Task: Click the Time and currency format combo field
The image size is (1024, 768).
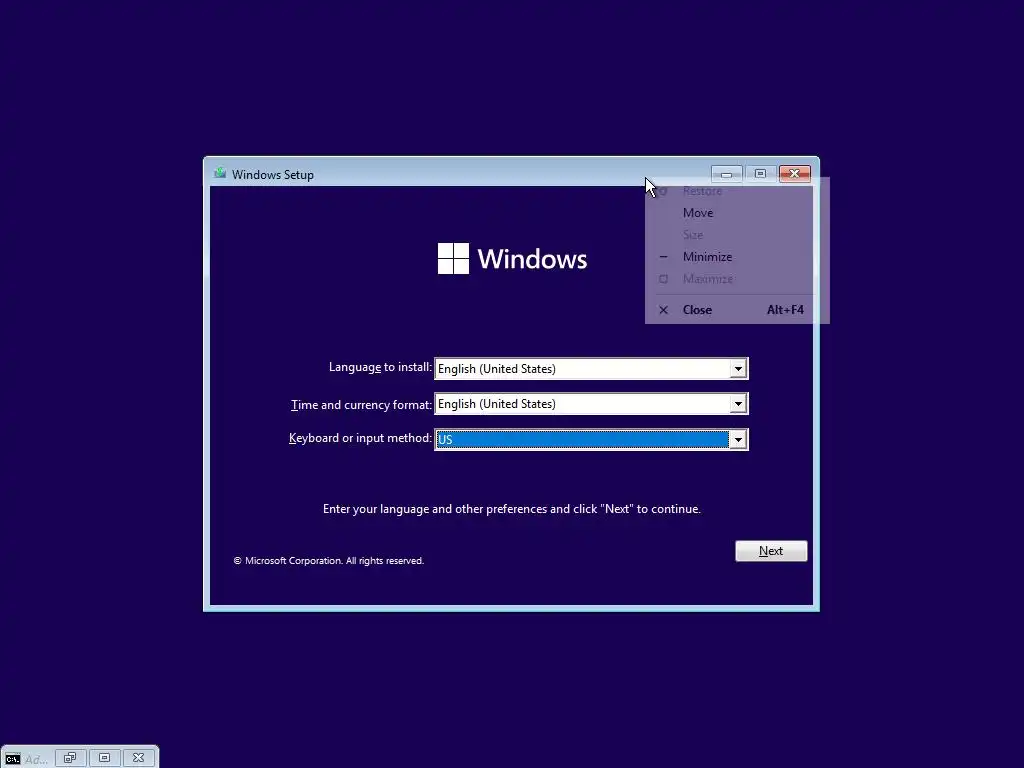Action: pos(591,404)
